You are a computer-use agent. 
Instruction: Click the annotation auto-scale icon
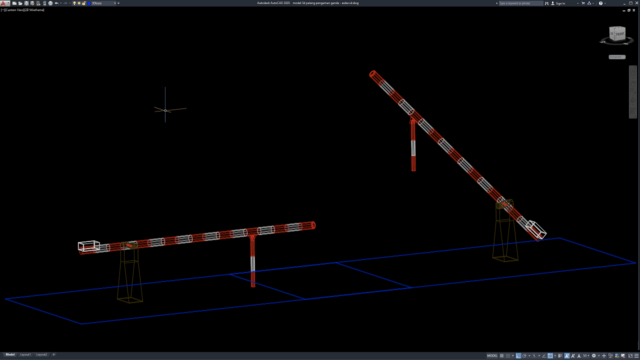[573, 356]
